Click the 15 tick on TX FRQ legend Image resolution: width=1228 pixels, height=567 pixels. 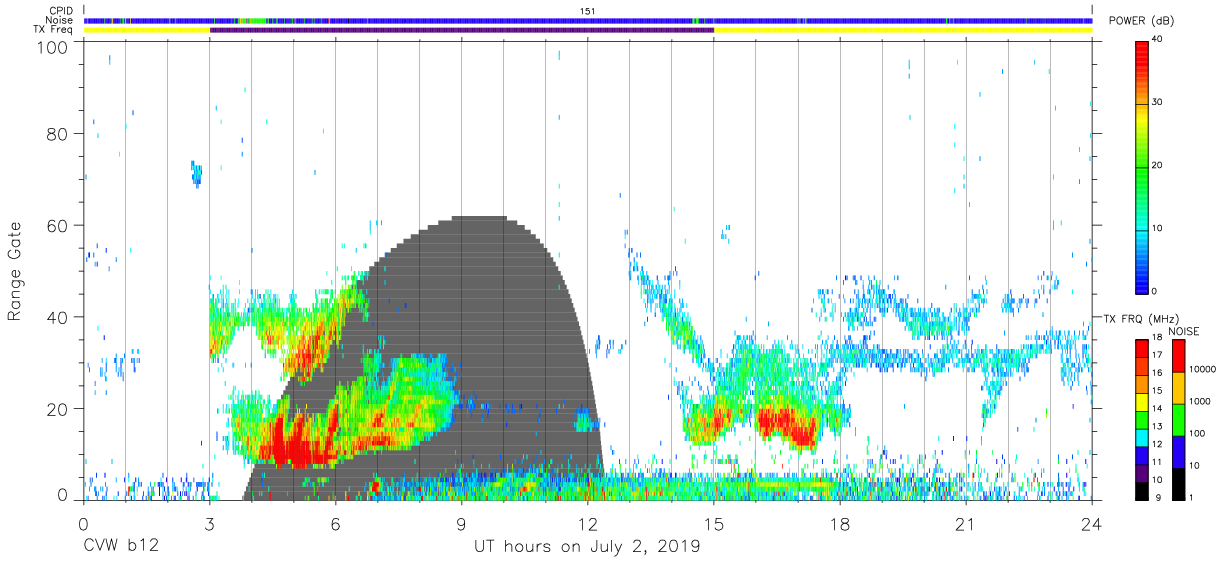pyautogui.click(x=1155, y=391)
